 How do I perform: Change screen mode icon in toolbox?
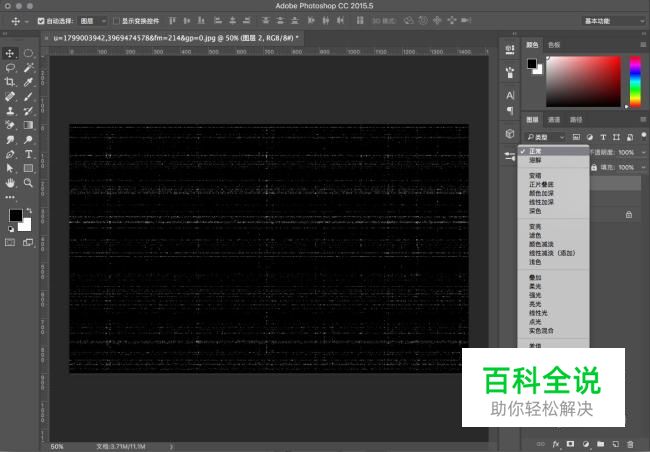(x=28, y=243)
